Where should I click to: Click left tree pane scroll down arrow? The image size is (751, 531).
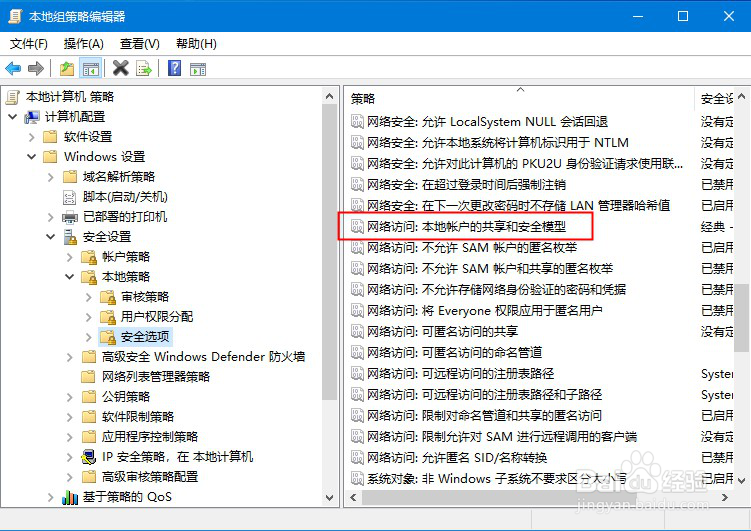click(329, 497)
